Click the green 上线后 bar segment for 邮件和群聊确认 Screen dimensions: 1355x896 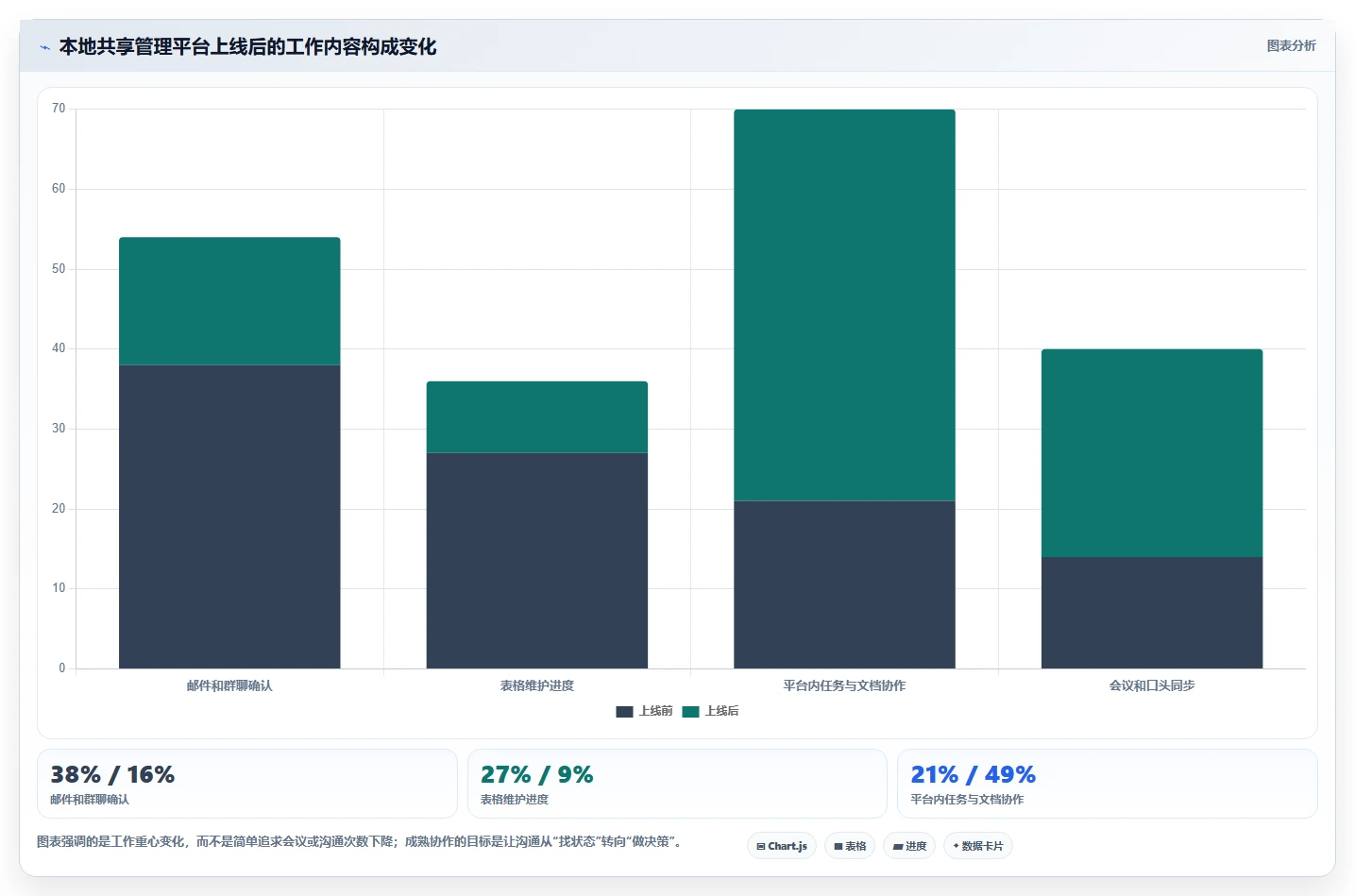coord(229,301)
